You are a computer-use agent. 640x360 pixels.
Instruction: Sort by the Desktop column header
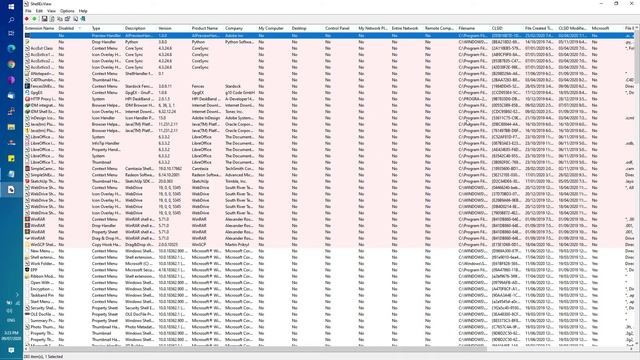pos(307,29)
